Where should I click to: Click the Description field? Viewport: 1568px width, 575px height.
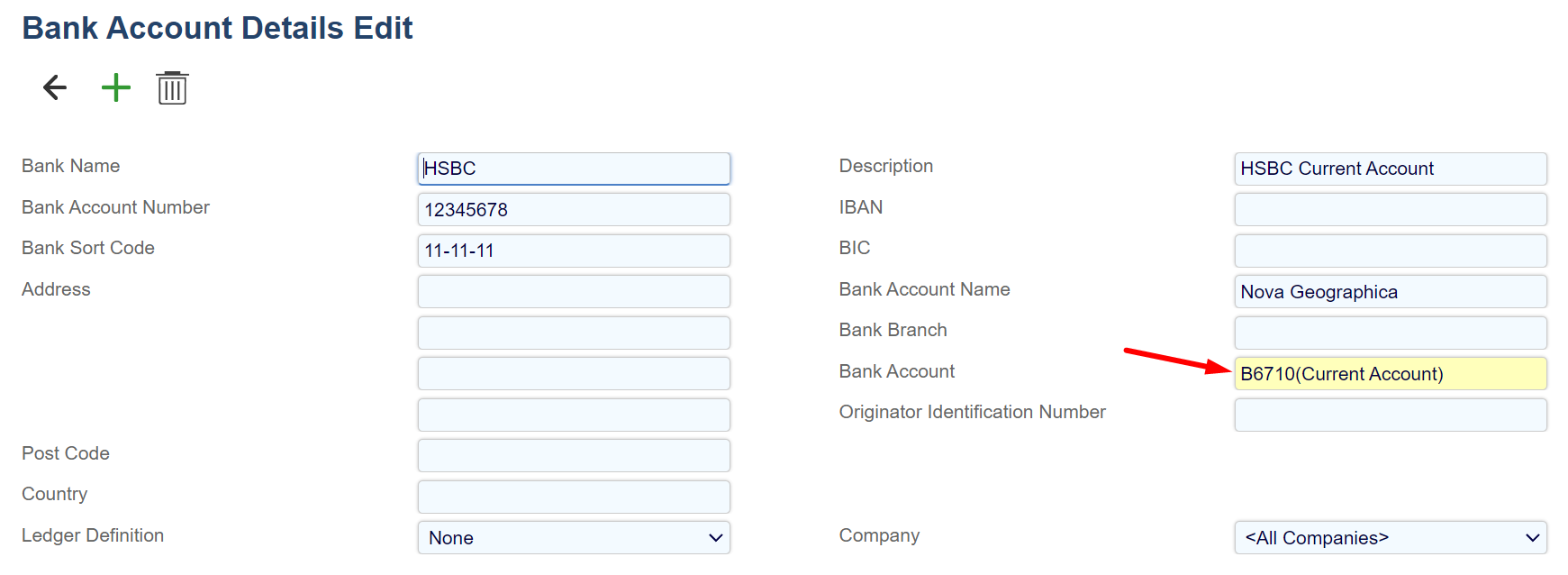pos(1390,169)
